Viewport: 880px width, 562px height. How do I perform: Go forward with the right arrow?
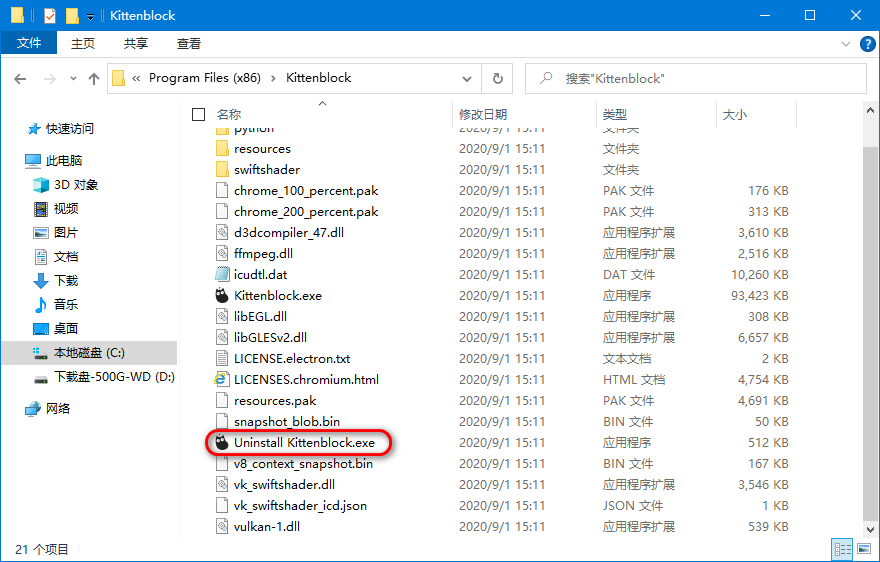coord(50,79)
